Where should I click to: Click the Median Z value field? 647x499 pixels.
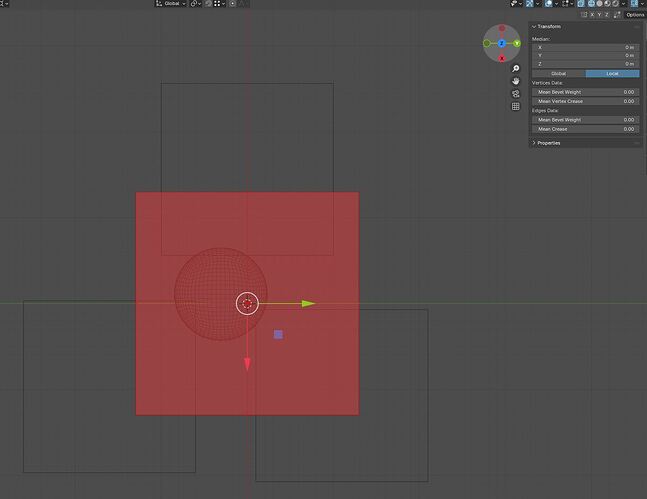pyautogui.click(x=586, y=64)
